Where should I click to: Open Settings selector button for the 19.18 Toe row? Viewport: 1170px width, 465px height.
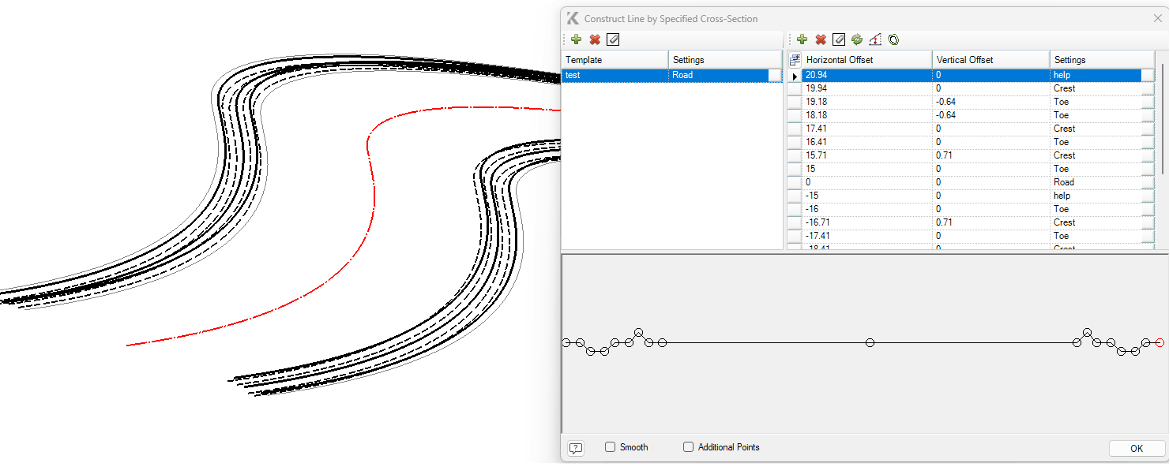1148,102
